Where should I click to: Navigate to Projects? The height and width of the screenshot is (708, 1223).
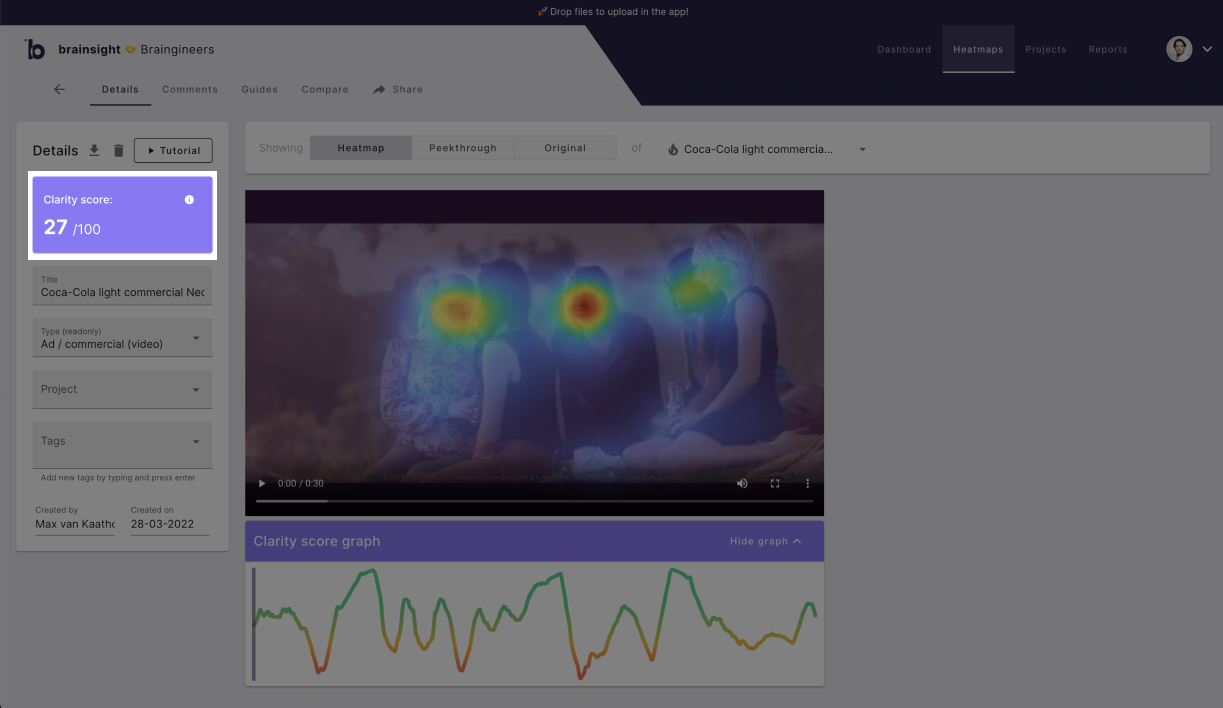(1046, 49)
